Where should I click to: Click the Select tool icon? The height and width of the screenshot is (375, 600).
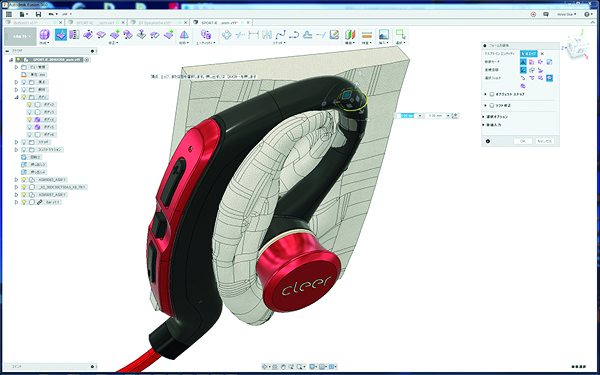pyautogui.click(x=400, y=34)
